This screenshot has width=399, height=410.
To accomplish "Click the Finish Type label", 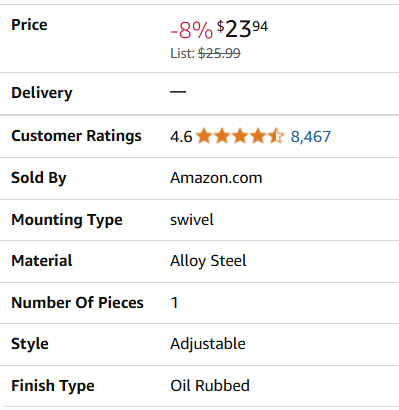I will (53, 386).
